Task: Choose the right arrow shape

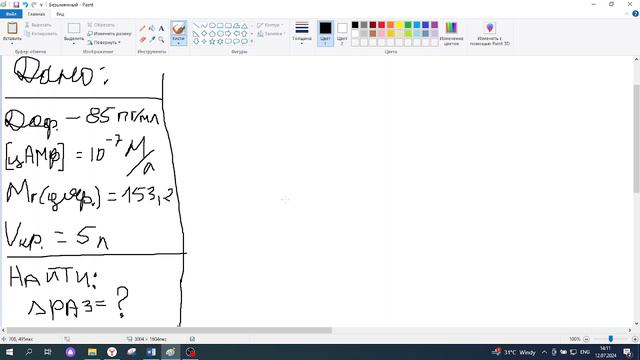Action: click(228, 33)
